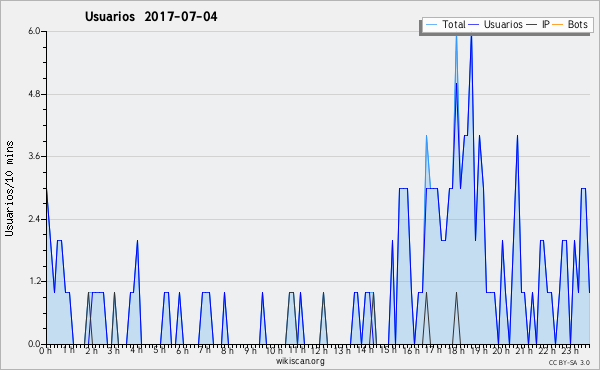Image resolution: width=600 pixels, height=370 pixels.
Task: Click the "20 h" x-axis label
Action: click(502, 350)
